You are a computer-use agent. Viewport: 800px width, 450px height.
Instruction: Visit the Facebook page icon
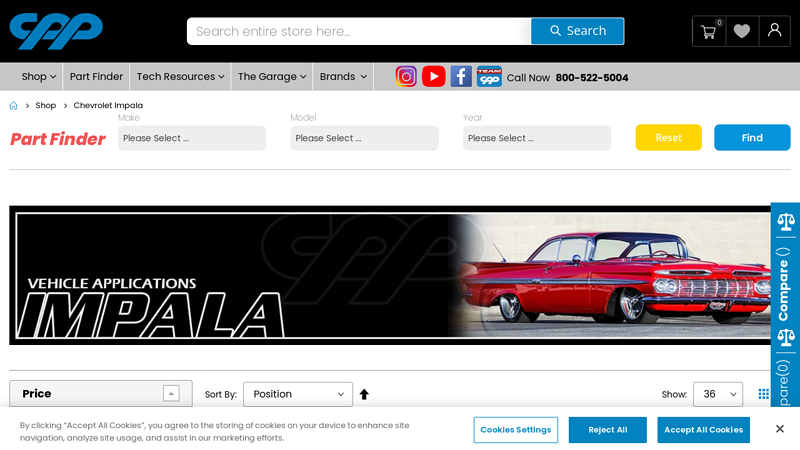(x=461, y=77)
